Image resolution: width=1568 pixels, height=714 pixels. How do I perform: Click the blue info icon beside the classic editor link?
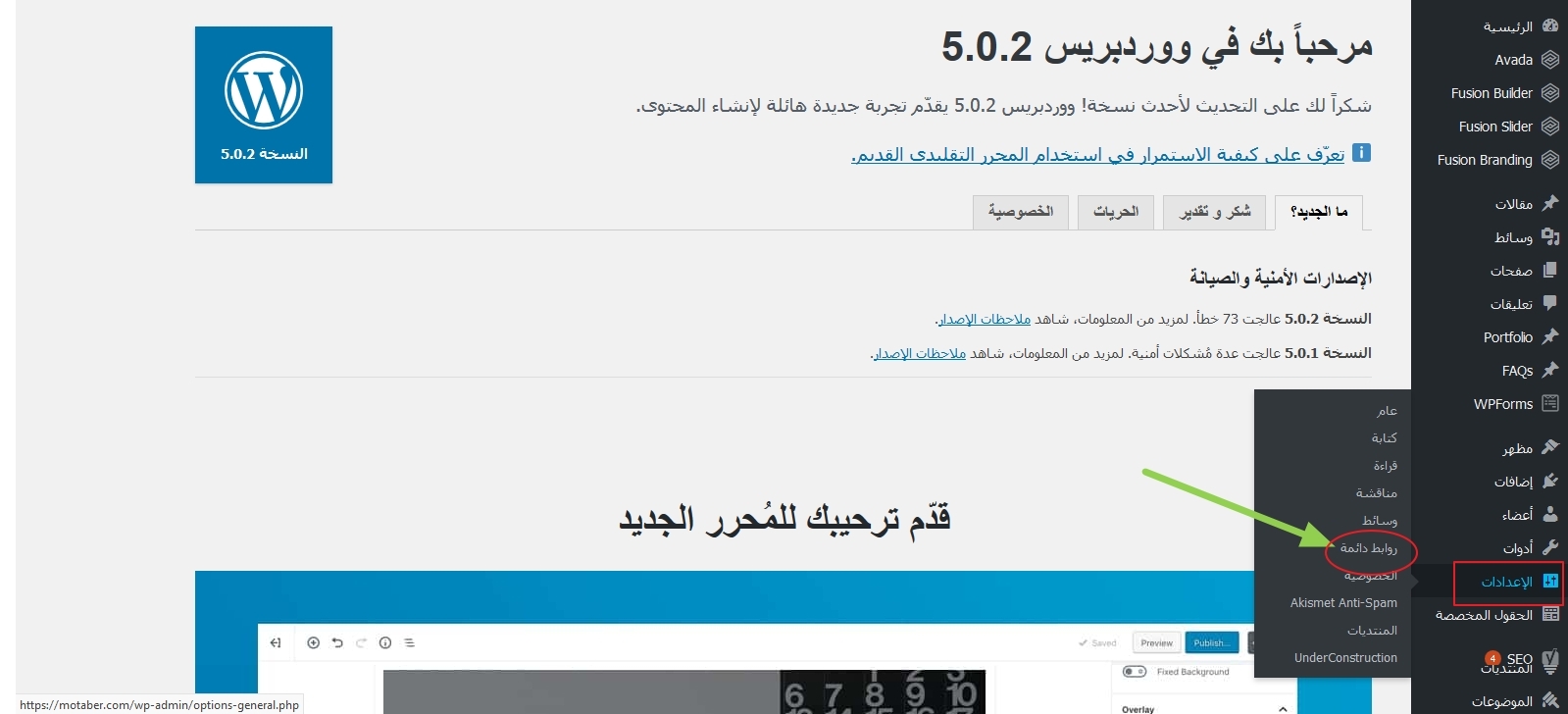(x=1361, y=152)
